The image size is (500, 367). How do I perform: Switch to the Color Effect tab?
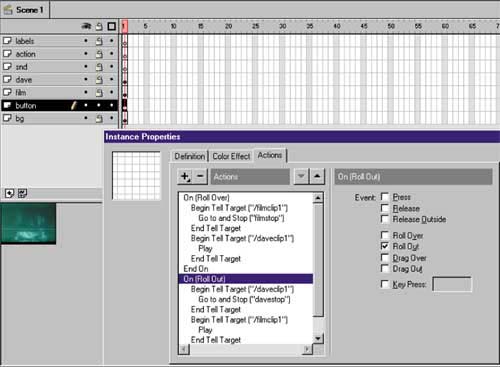[231, 156]
